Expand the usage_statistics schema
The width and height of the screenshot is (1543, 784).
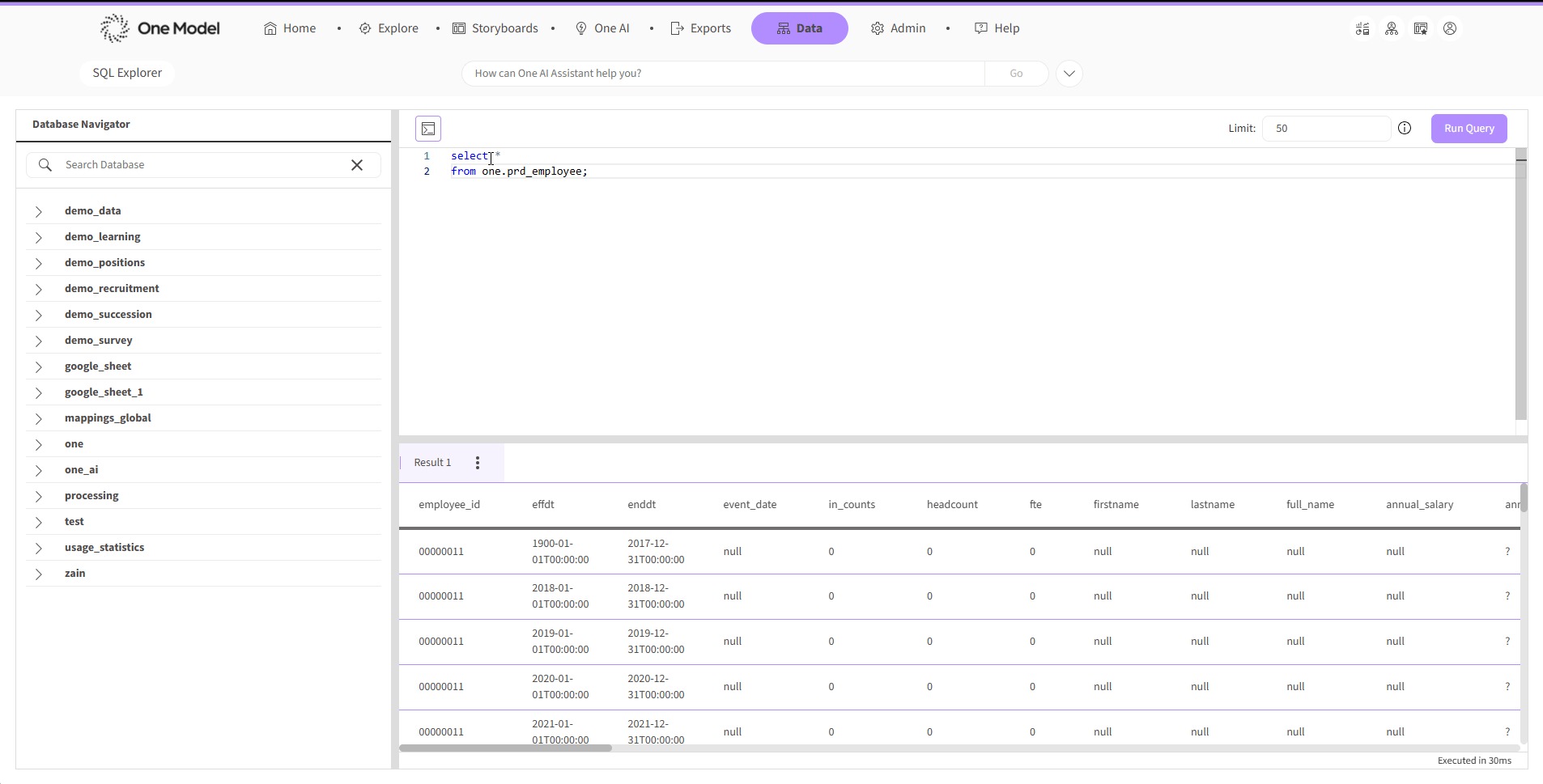(x=39, y=548)
